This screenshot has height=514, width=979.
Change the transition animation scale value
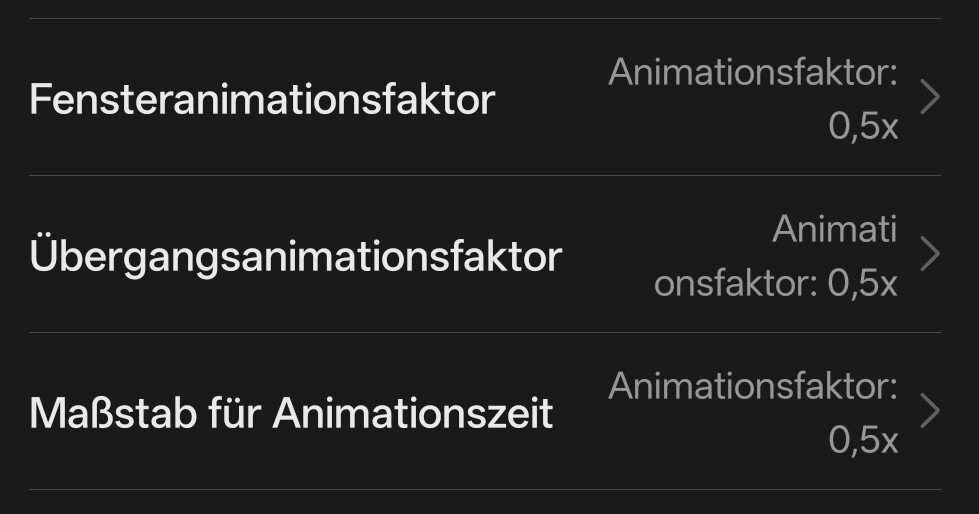pyautogui.click(x=776, y=257)
